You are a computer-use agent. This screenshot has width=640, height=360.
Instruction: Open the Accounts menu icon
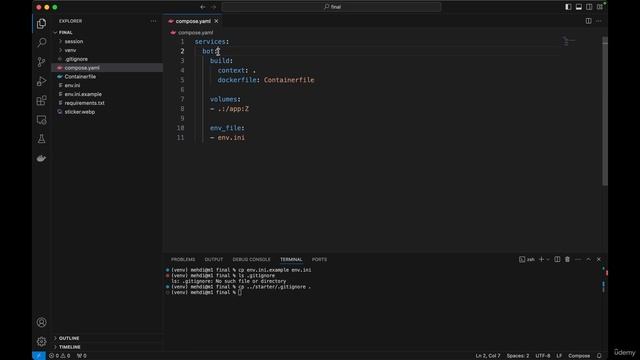41,322
